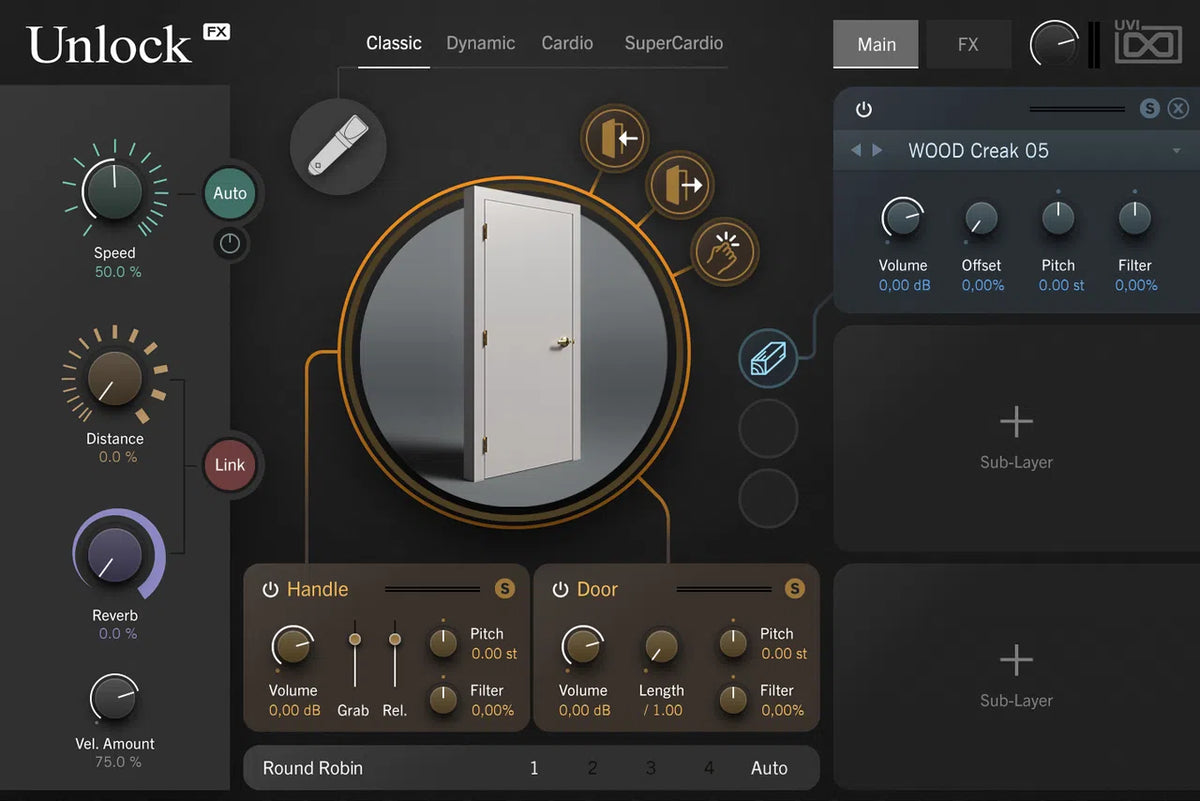This screenshot has width=1200, height=801.
Task: Solo the Door layer with S button
Action: pyautogui.click(x=795, y=589)
